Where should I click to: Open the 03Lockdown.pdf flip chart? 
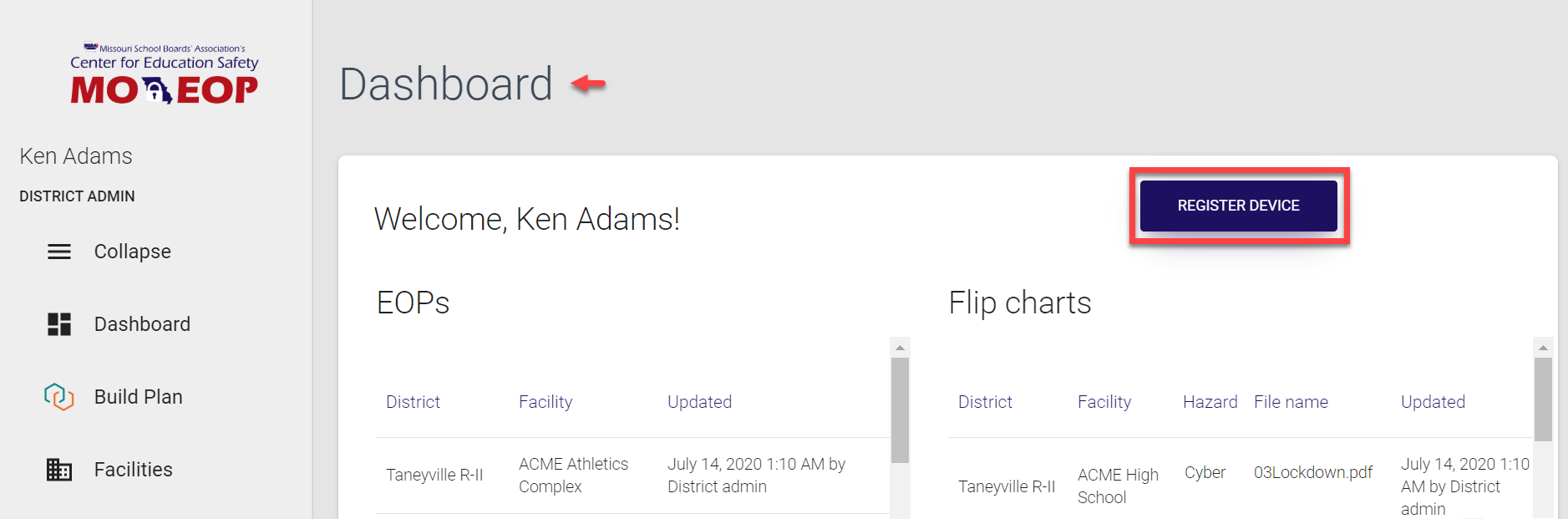point(1312,472)
